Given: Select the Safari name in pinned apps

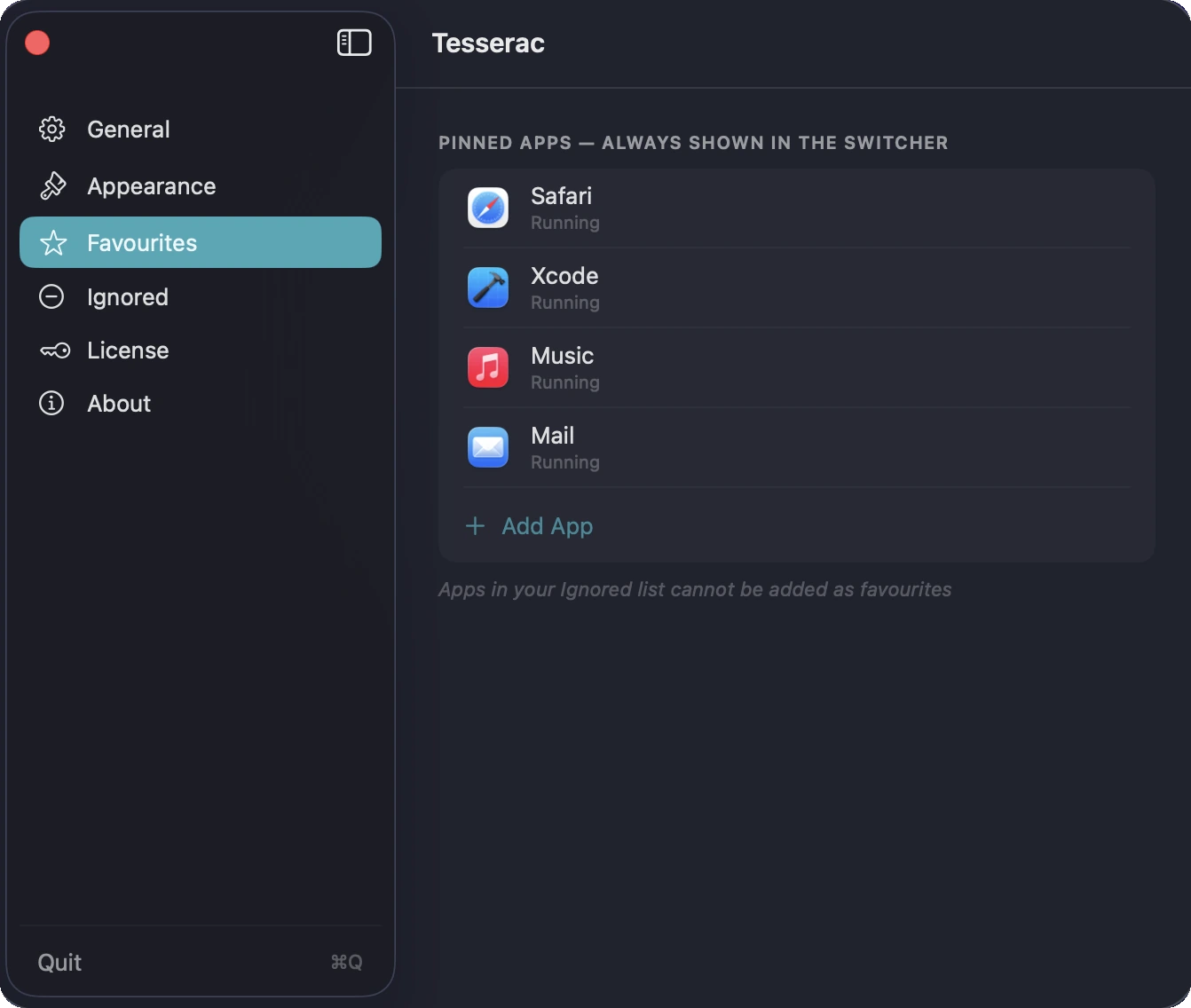Looking at the screenshot, I should (x=561, y=196).
